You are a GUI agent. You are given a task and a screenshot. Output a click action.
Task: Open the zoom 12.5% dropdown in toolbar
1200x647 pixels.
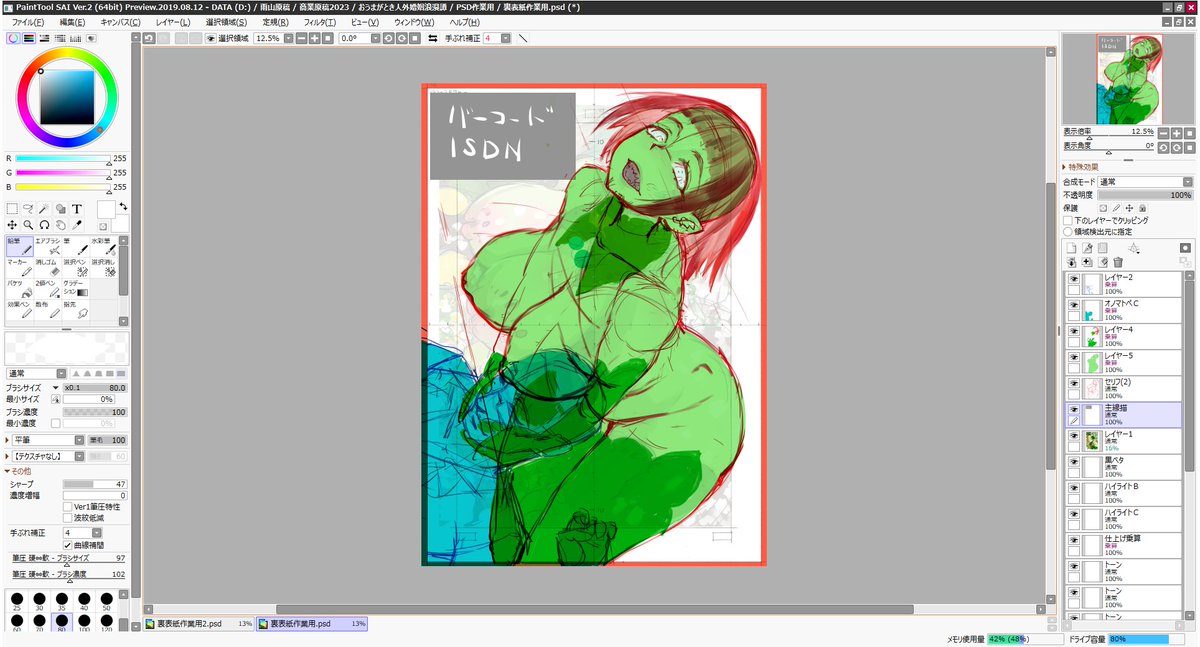(288, 38)
